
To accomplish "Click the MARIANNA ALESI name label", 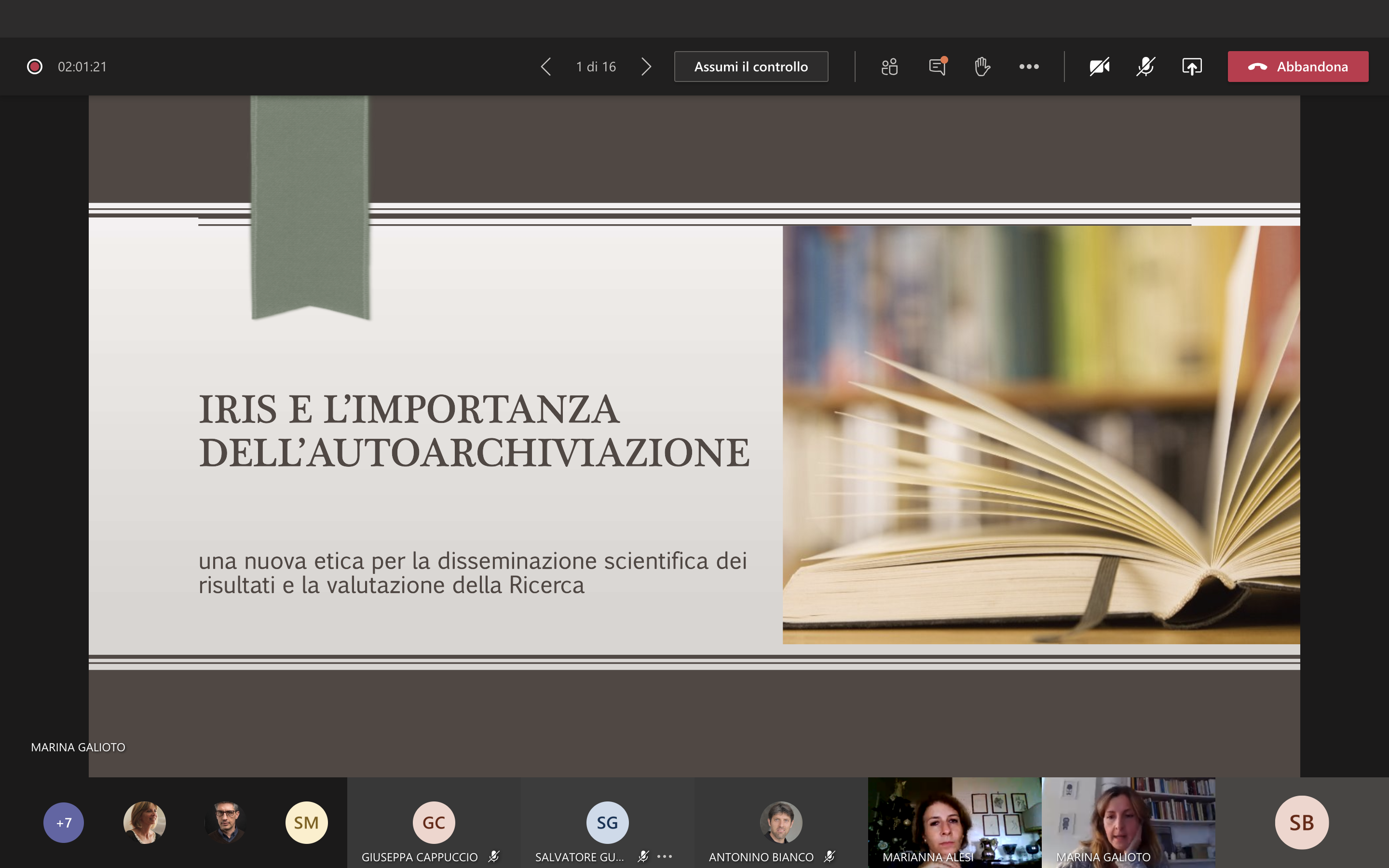I will (x=928, y=856).
